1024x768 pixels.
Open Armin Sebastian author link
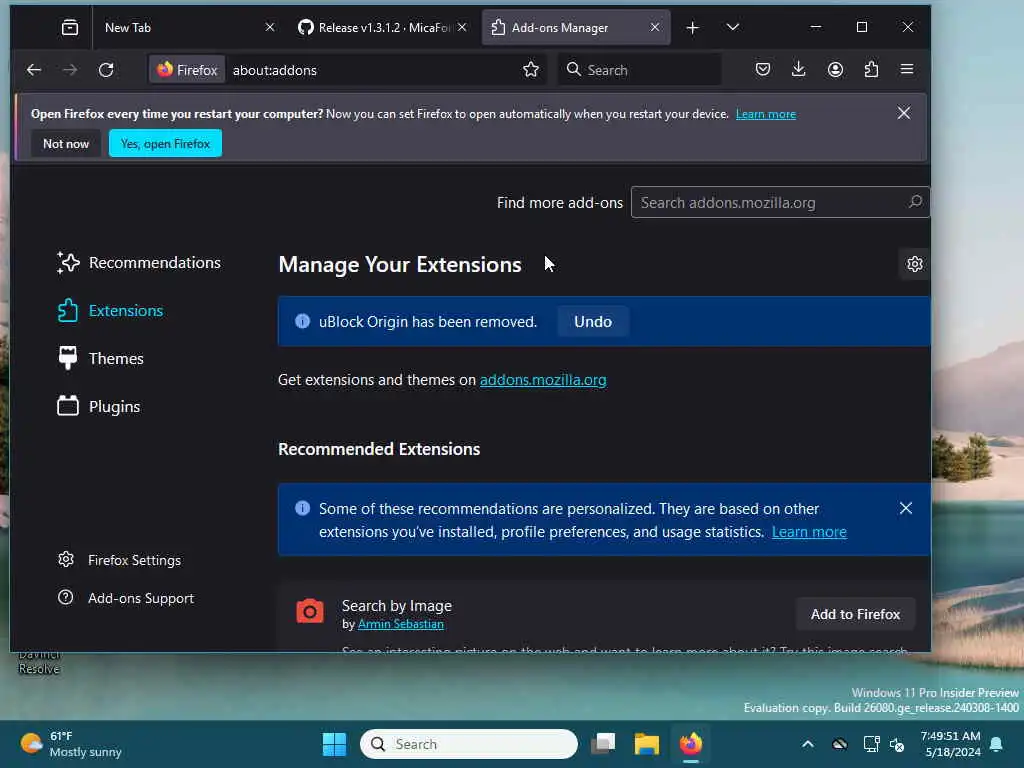pos(400,624)
